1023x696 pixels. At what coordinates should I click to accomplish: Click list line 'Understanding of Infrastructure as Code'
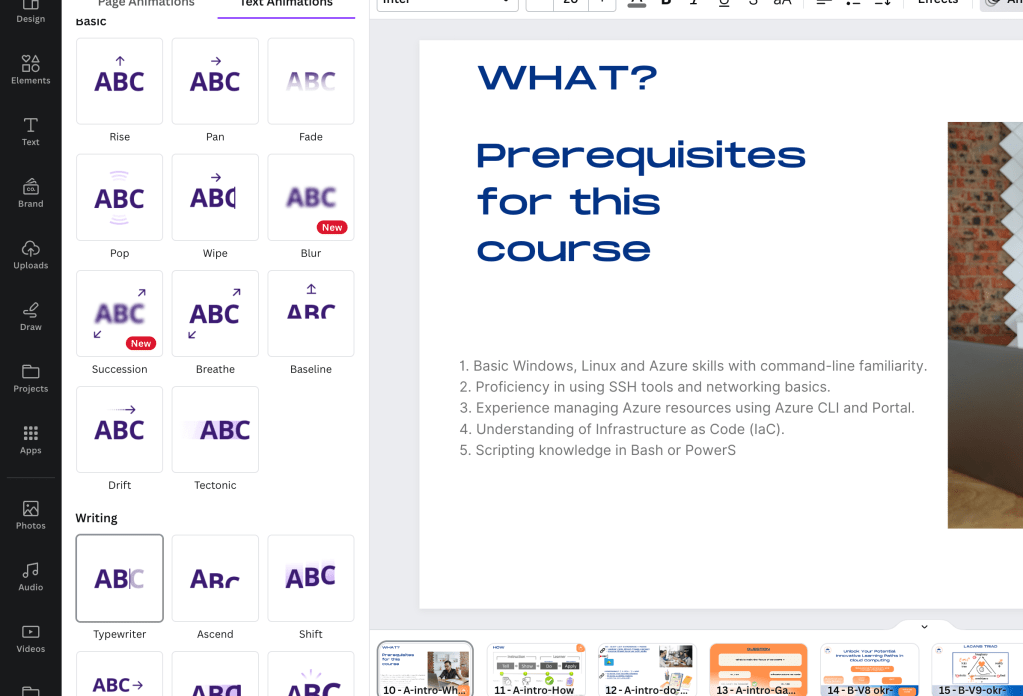pyautogui.click(x=622, y=429)
